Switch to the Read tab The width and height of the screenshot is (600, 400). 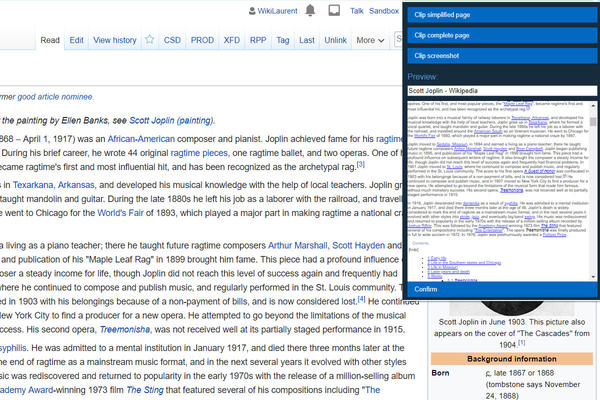(x=50, y=40)
